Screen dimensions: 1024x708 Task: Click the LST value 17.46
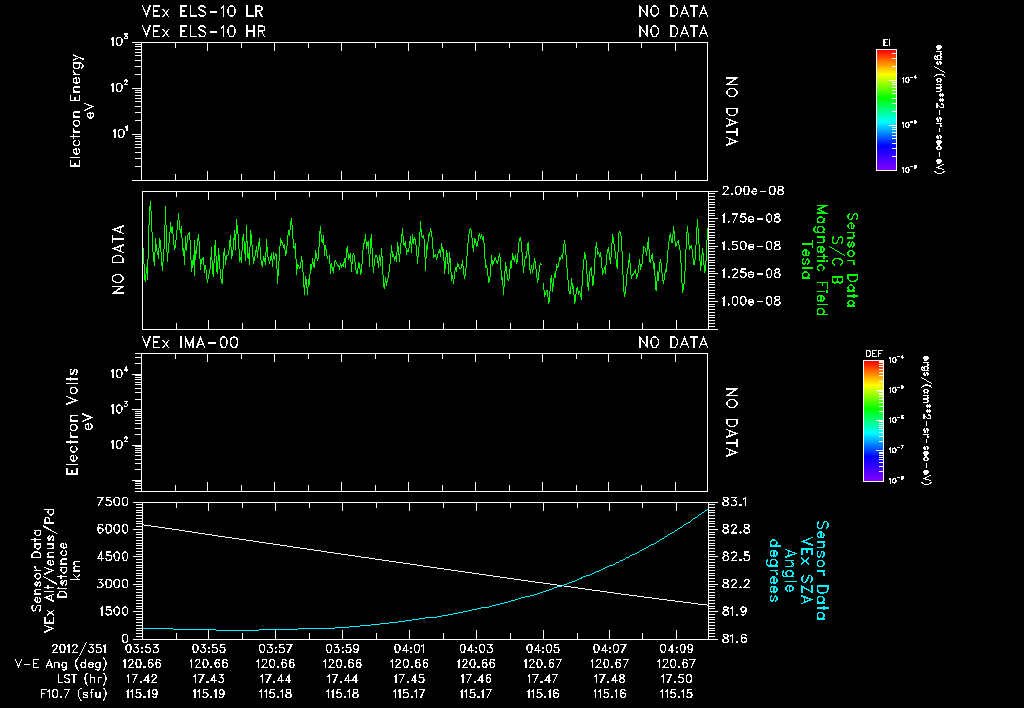coord(476,679)
